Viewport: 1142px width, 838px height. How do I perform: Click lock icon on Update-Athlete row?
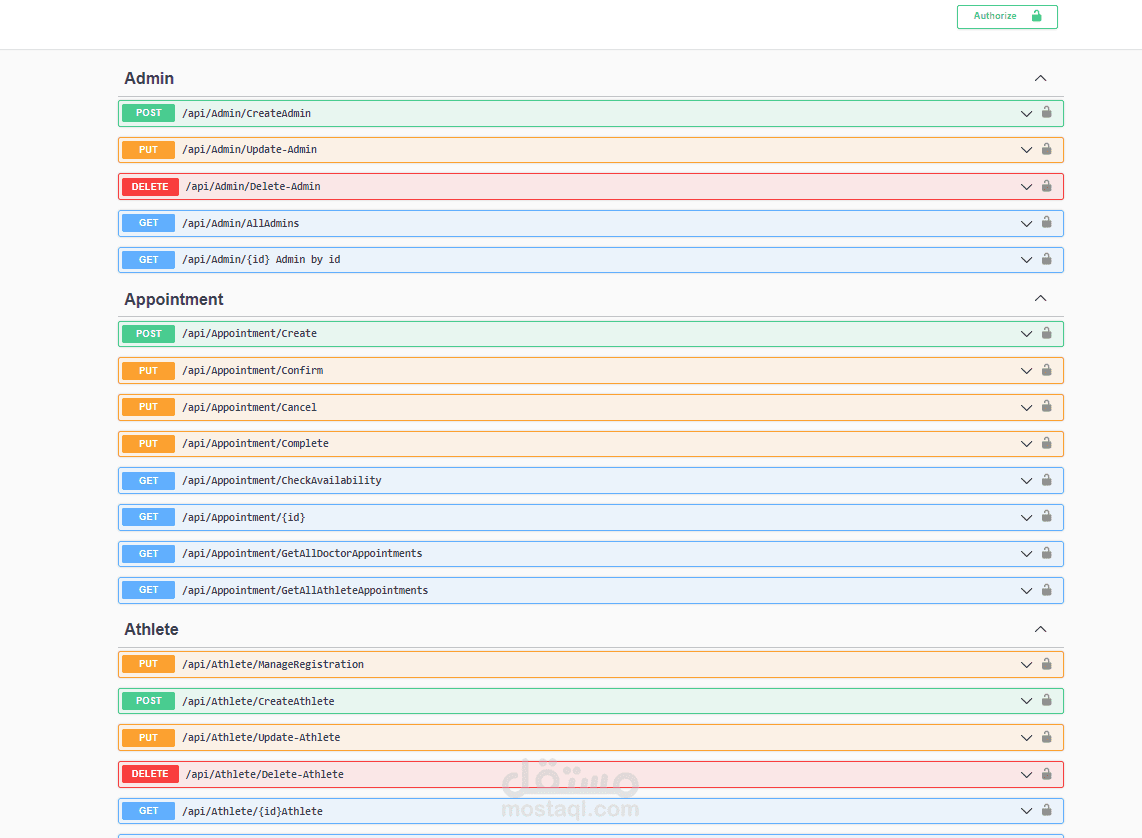pyautogui.click(x=1047, y=737)
